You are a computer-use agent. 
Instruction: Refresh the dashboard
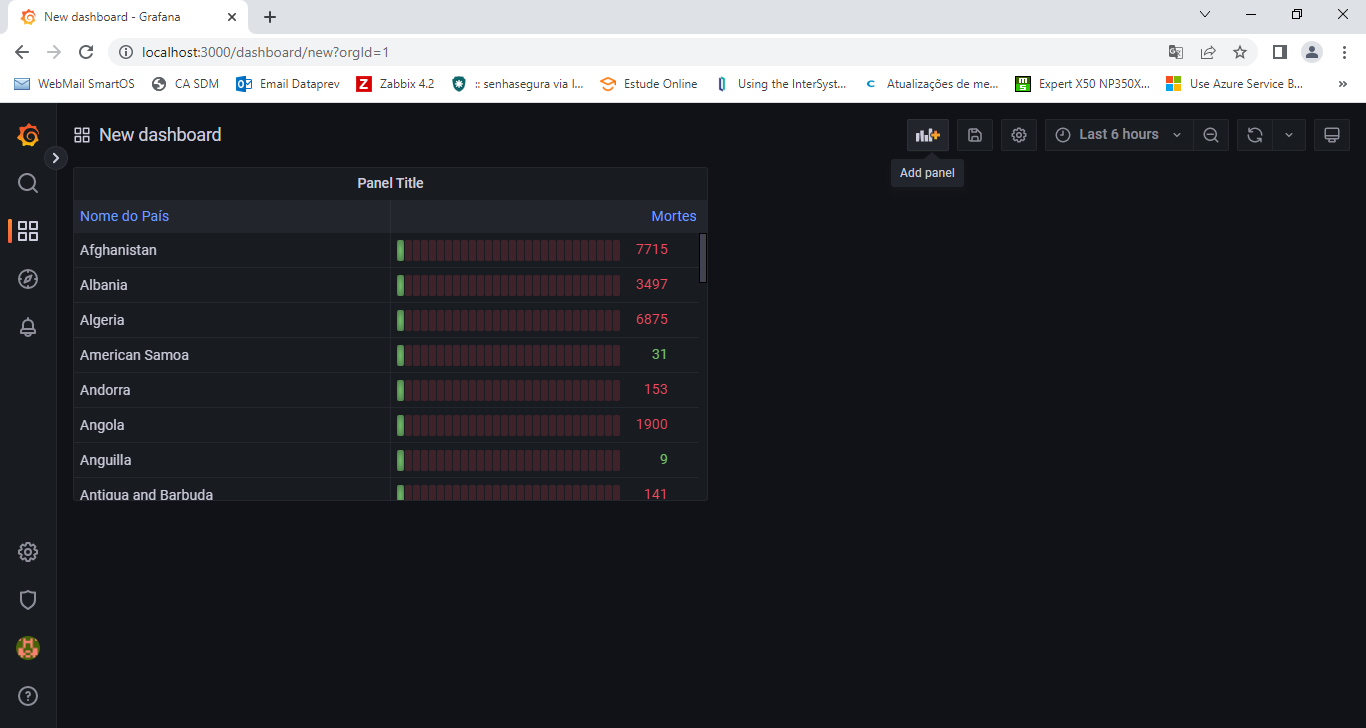pyautogui.click(x=1254, y=135)
